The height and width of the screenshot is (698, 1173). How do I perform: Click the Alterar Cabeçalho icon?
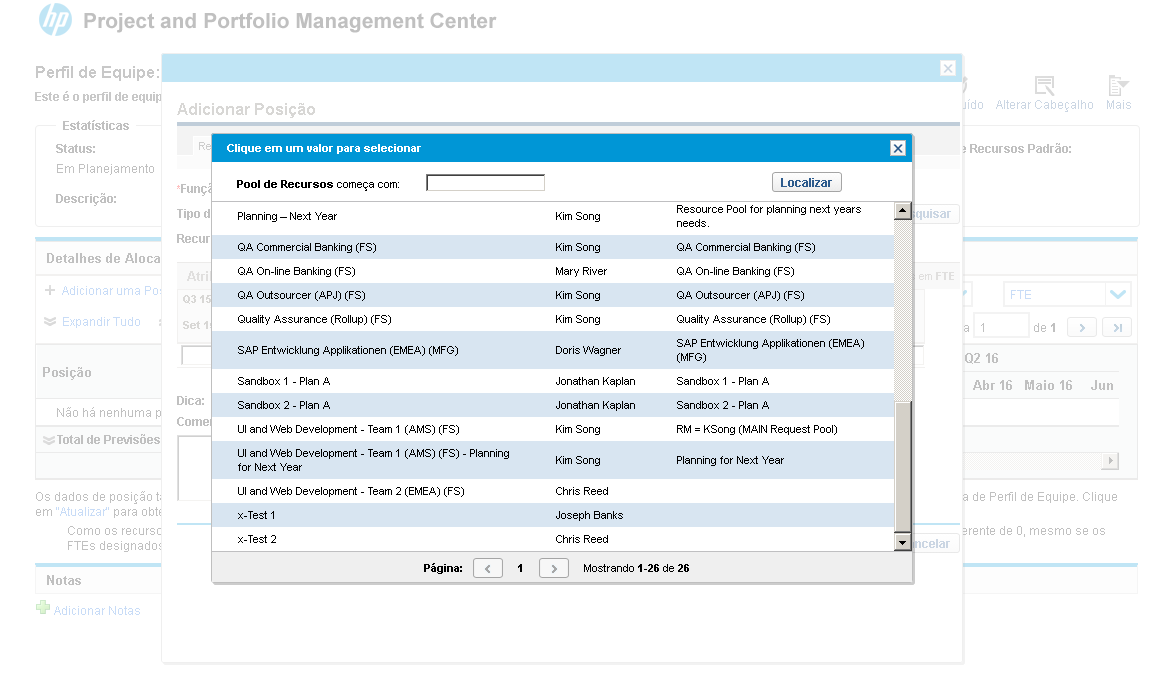click(1044, 87)
